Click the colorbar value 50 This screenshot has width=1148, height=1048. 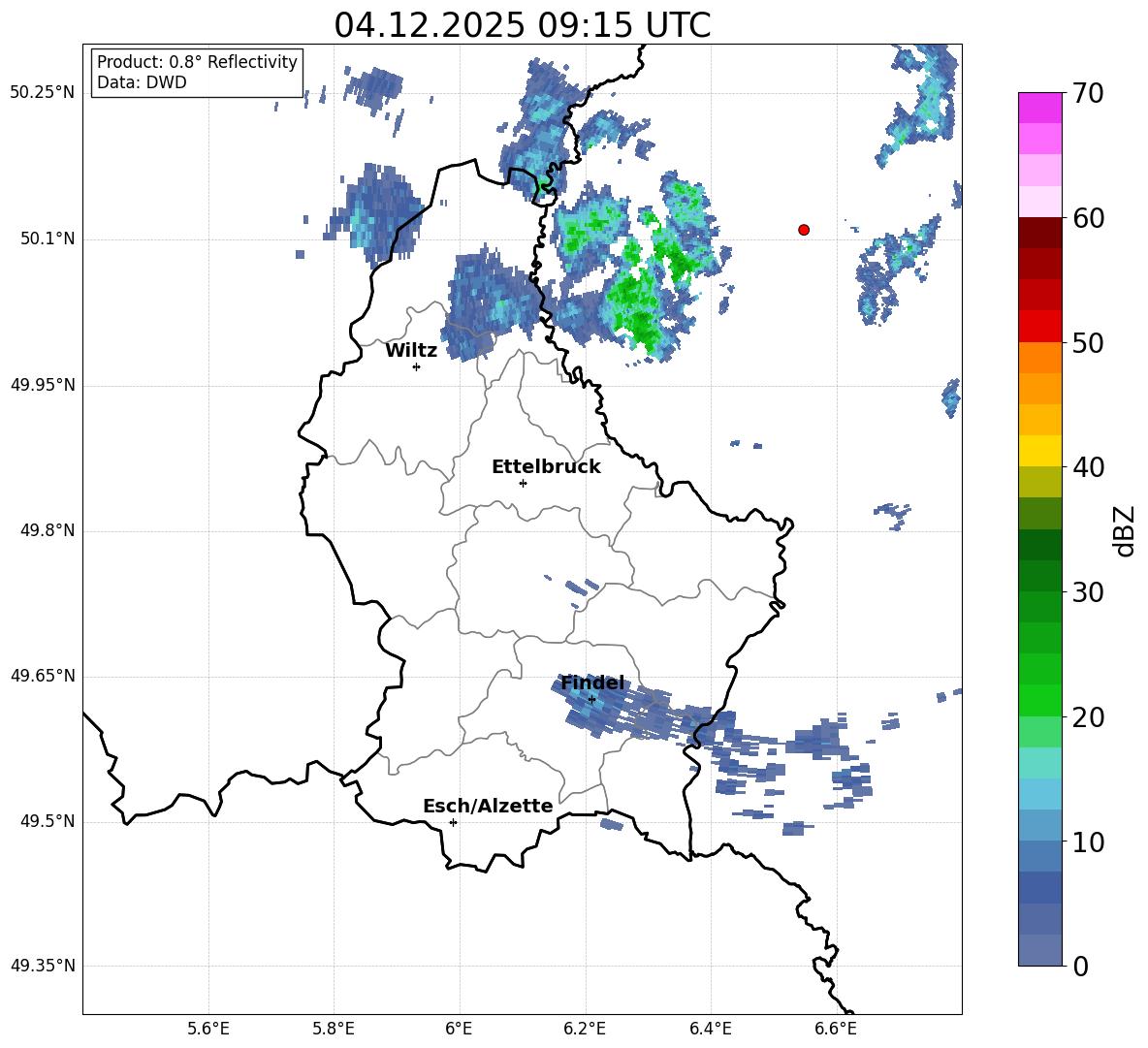coord(1088,342)
